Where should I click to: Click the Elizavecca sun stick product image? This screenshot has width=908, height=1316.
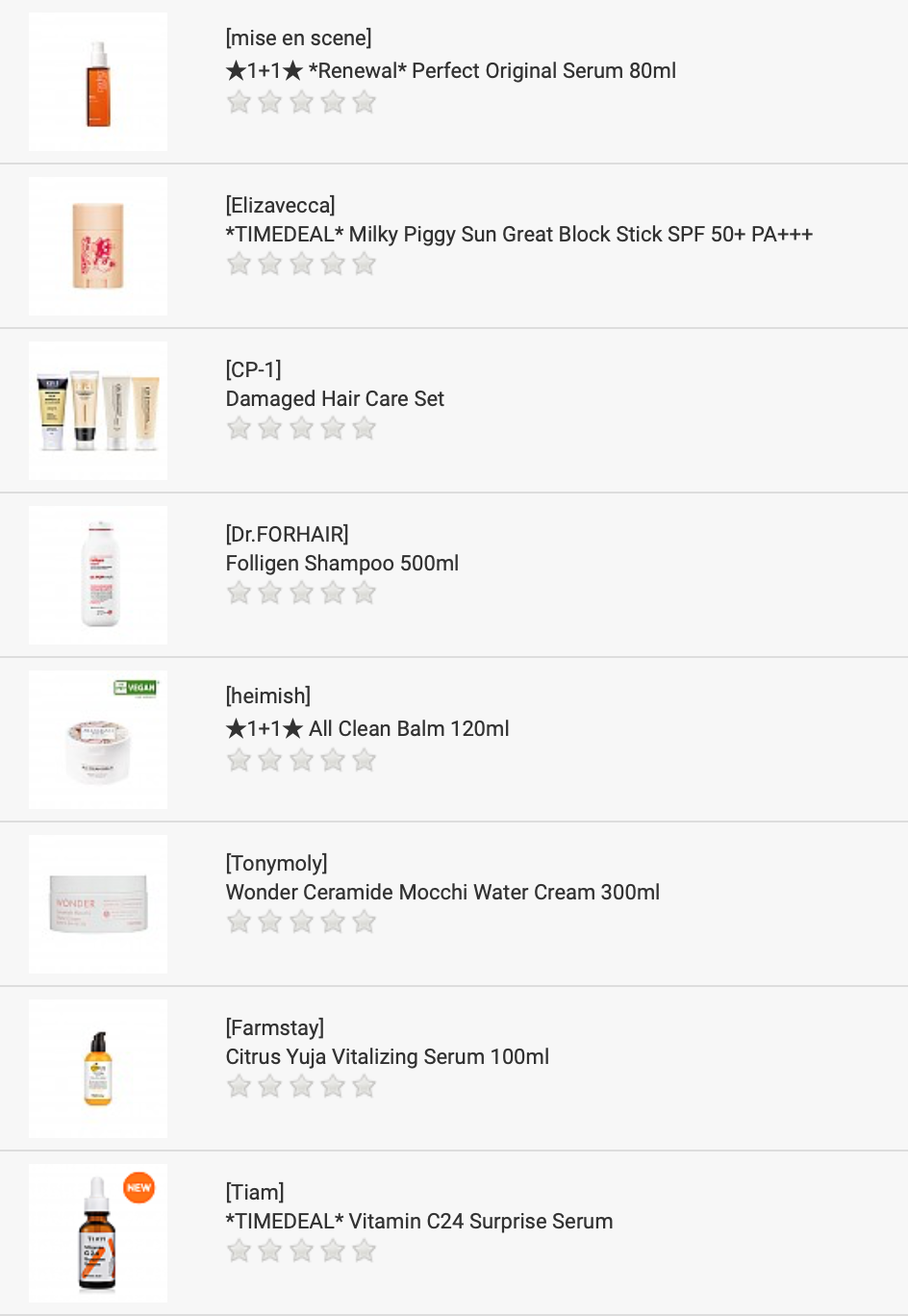(x=98, y=246)
